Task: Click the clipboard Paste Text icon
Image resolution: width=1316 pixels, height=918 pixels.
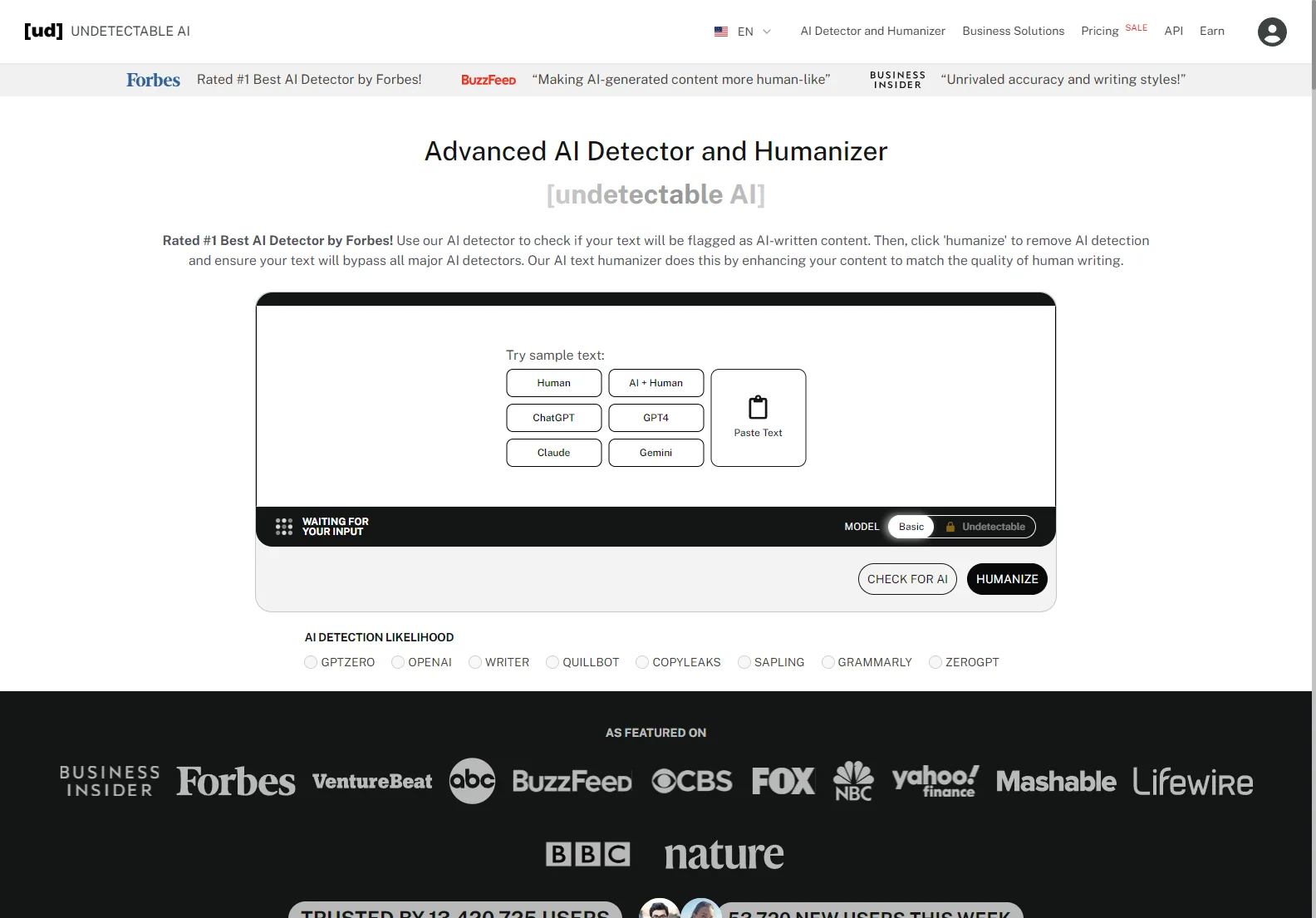Action: (759, 407)
